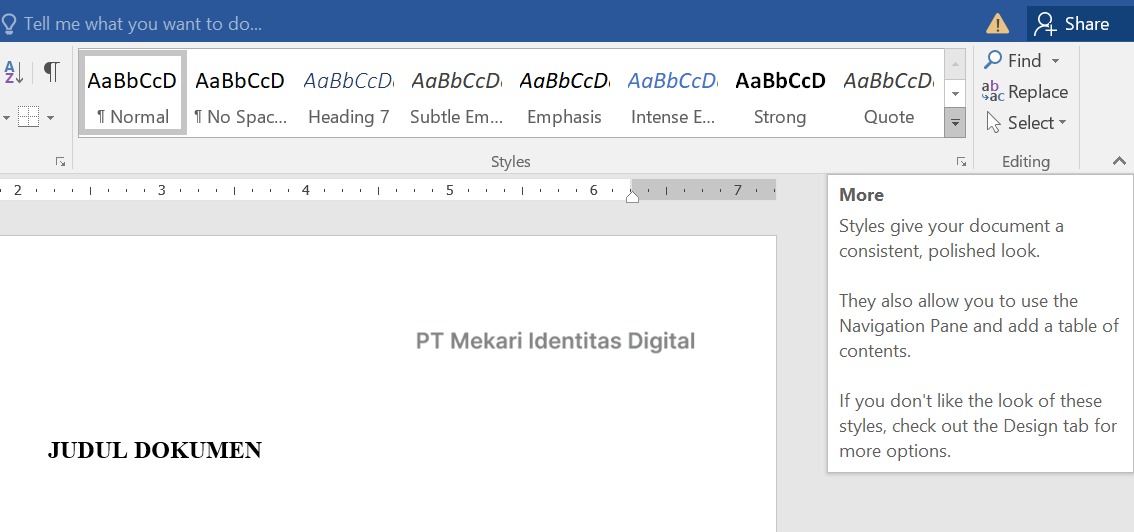
Task: Collapse the ribbon with the chevron
Action: pos(1119,161)
